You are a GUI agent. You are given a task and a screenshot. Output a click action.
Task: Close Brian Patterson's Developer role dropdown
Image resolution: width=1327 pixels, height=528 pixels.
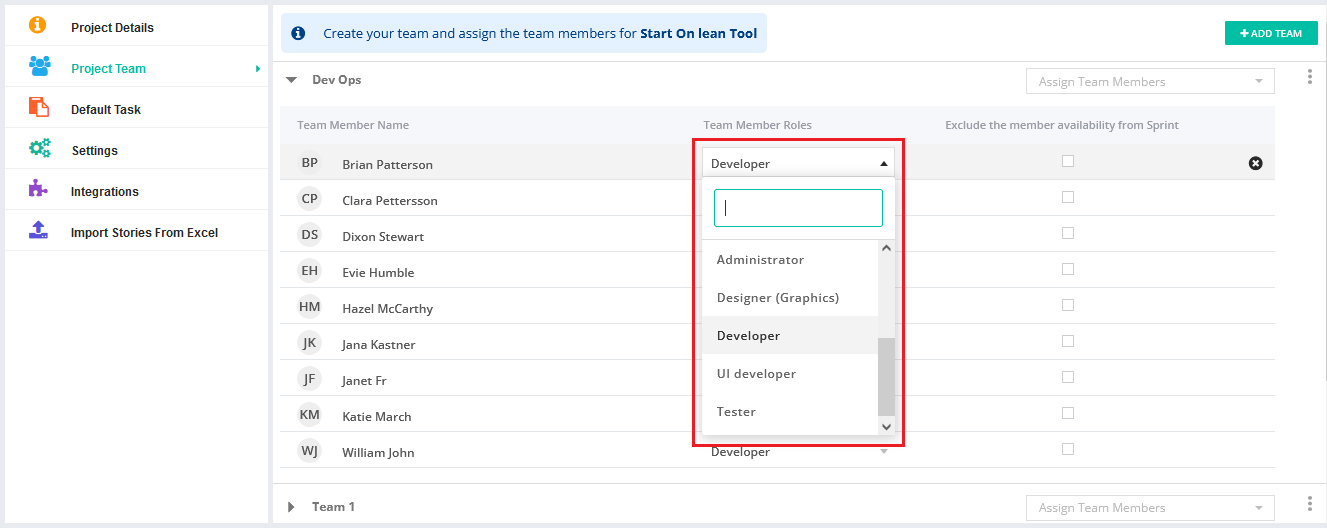(x=798, y=163)
